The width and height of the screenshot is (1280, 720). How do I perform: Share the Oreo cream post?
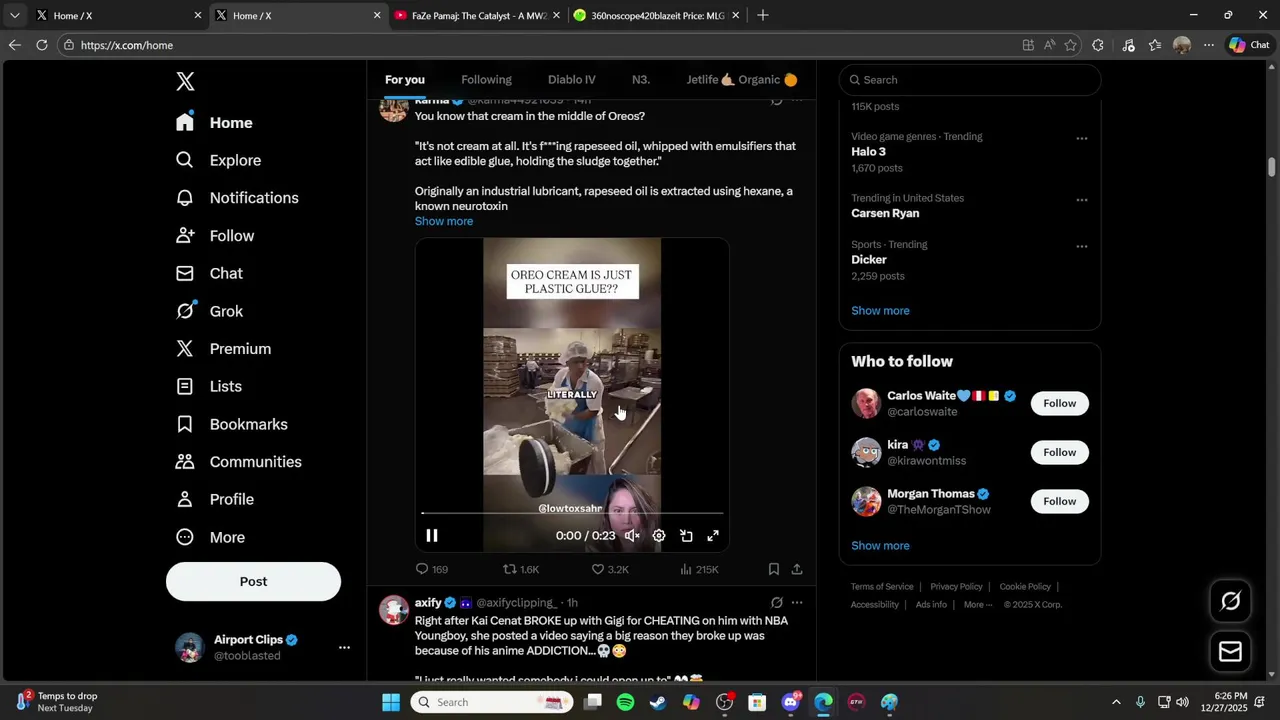coord(797,569)
